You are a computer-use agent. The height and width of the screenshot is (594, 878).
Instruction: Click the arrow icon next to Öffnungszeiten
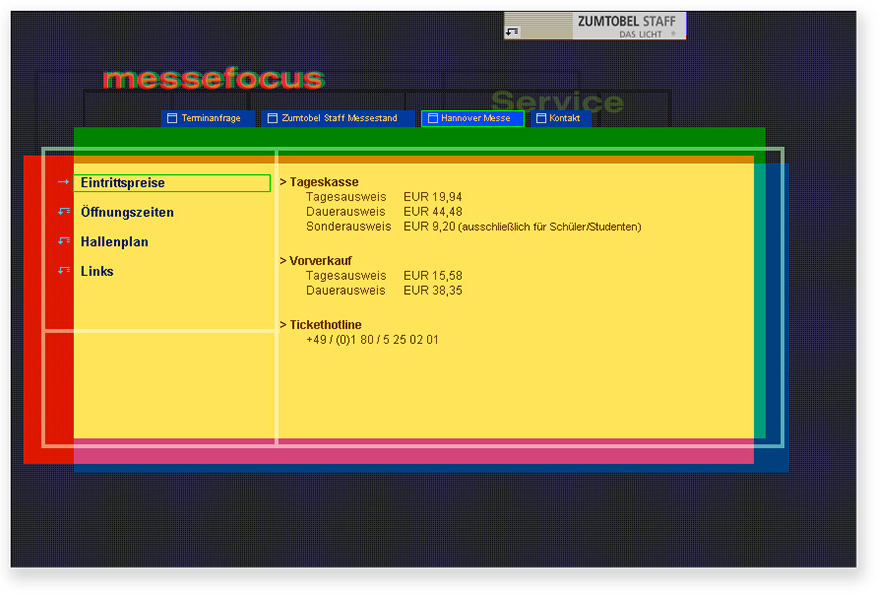[x=64, y=211]
